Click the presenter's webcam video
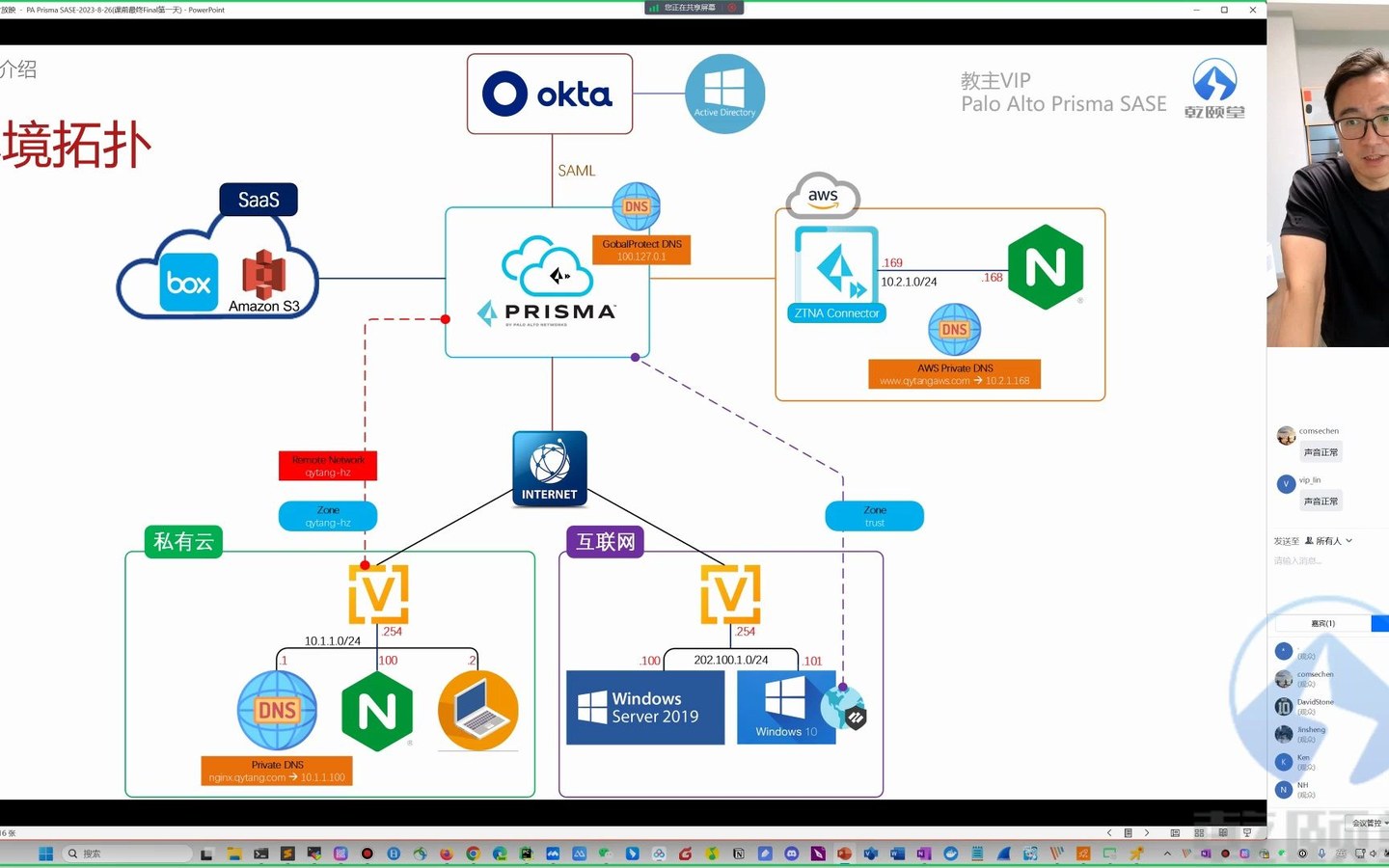Screen dimensions: 1389x868 click(1328, 174)
